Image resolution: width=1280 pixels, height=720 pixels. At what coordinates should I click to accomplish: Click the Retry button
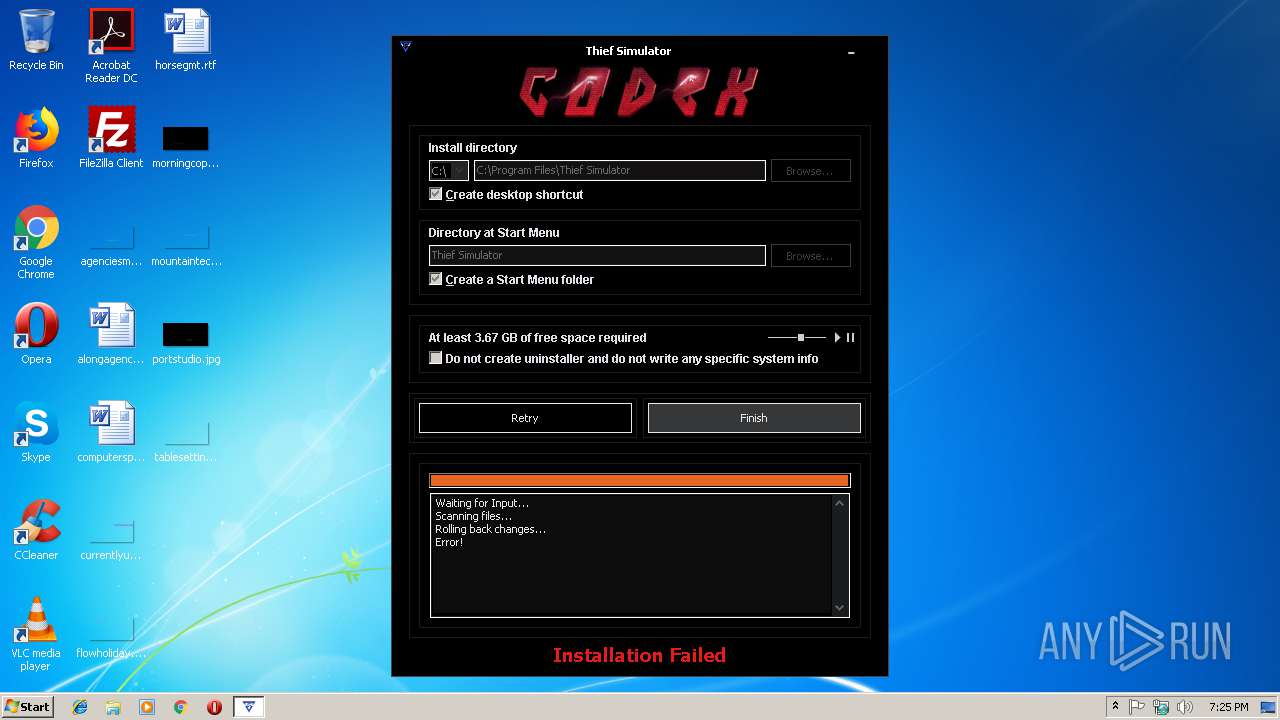click(525, 418)
